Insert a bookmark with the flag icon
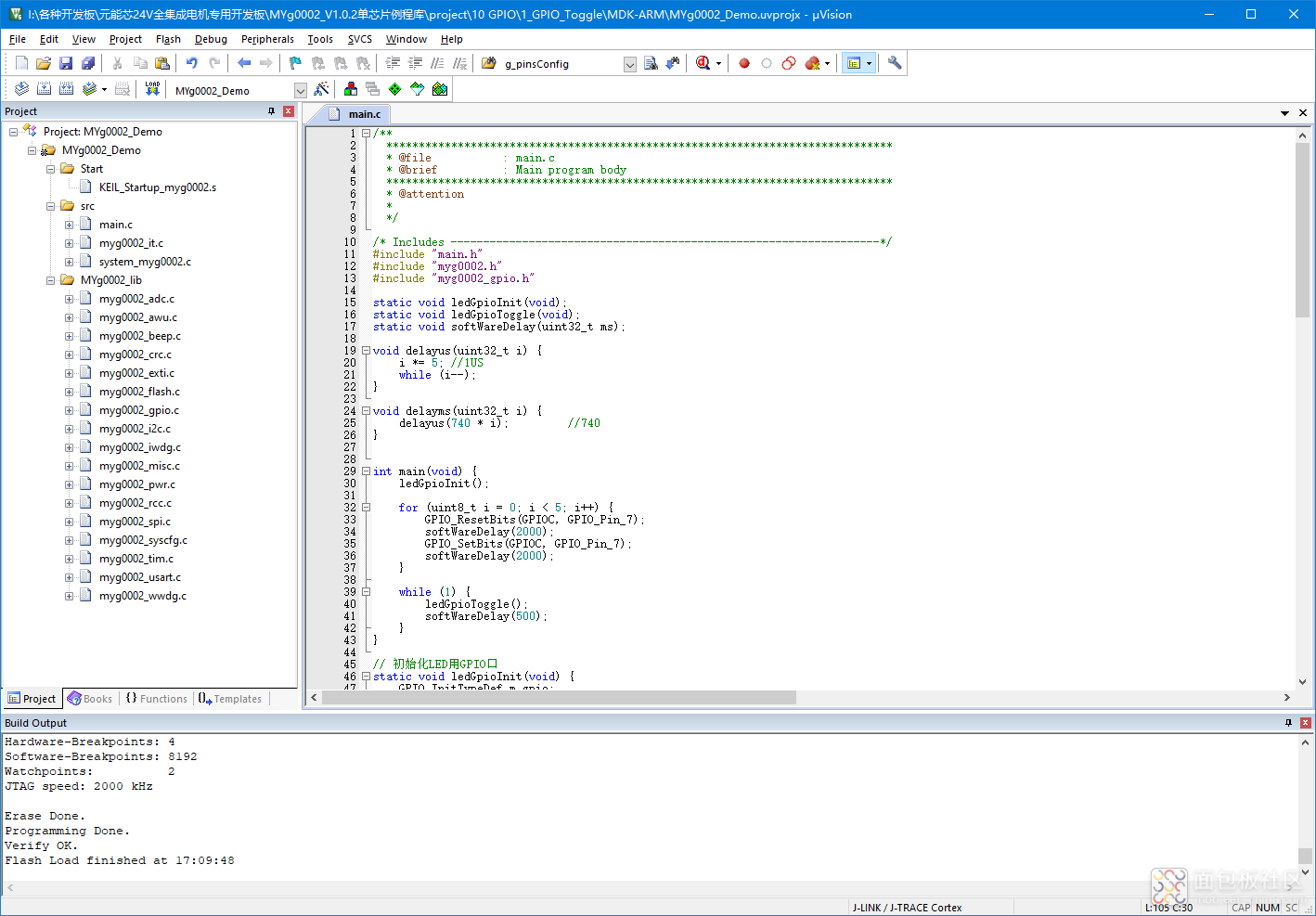1316x916 pixels. [x=295, y=63]
